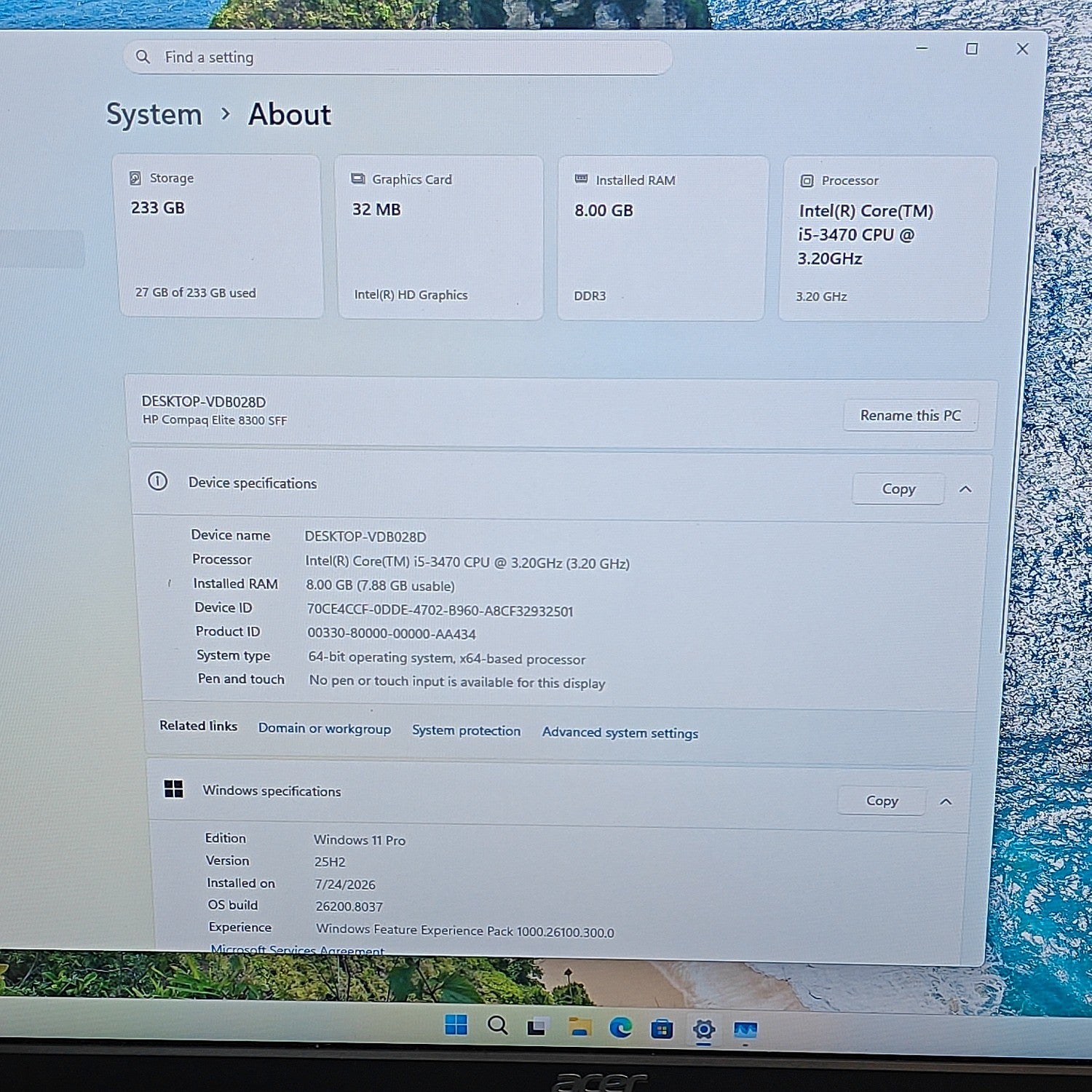Select the "32 MB" graphics memory value
Screen dimensions: 1092x1092
[376, 210]
